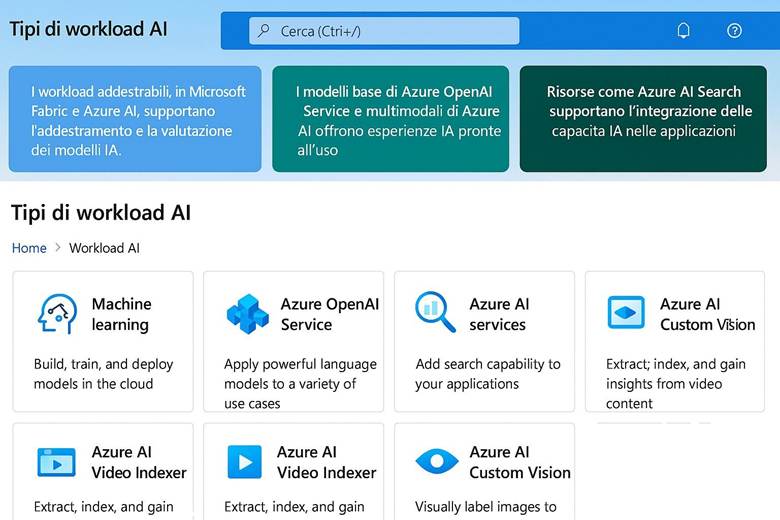The height and width of the screenshot is (520, 780).
Task: Click the breadcrumb chevron after Home
Action: [x=58, y=248]
